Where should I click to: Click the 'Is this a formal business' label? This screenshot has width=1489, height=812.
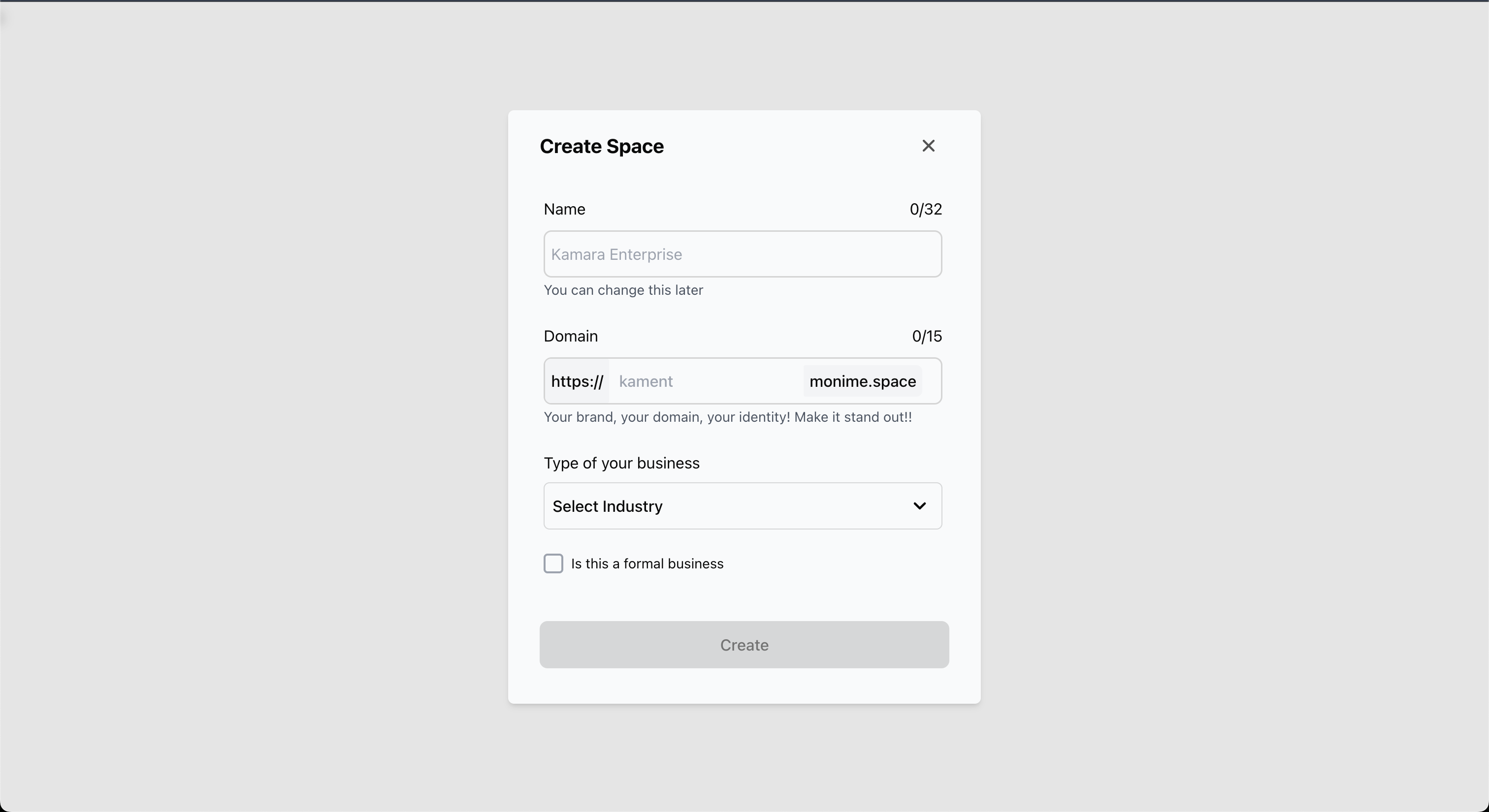647,563
